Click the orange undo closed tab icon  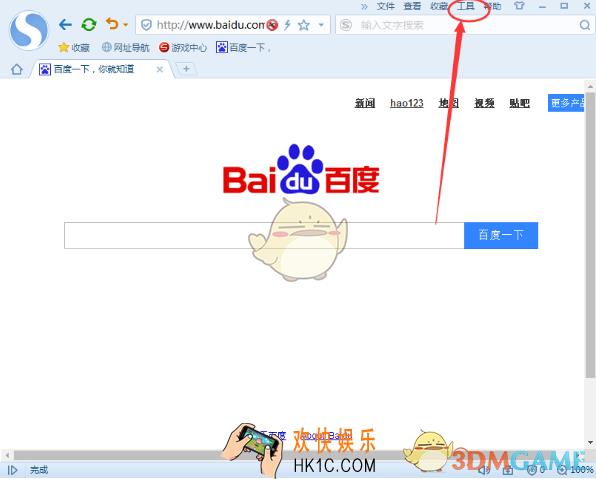point(112,24)
